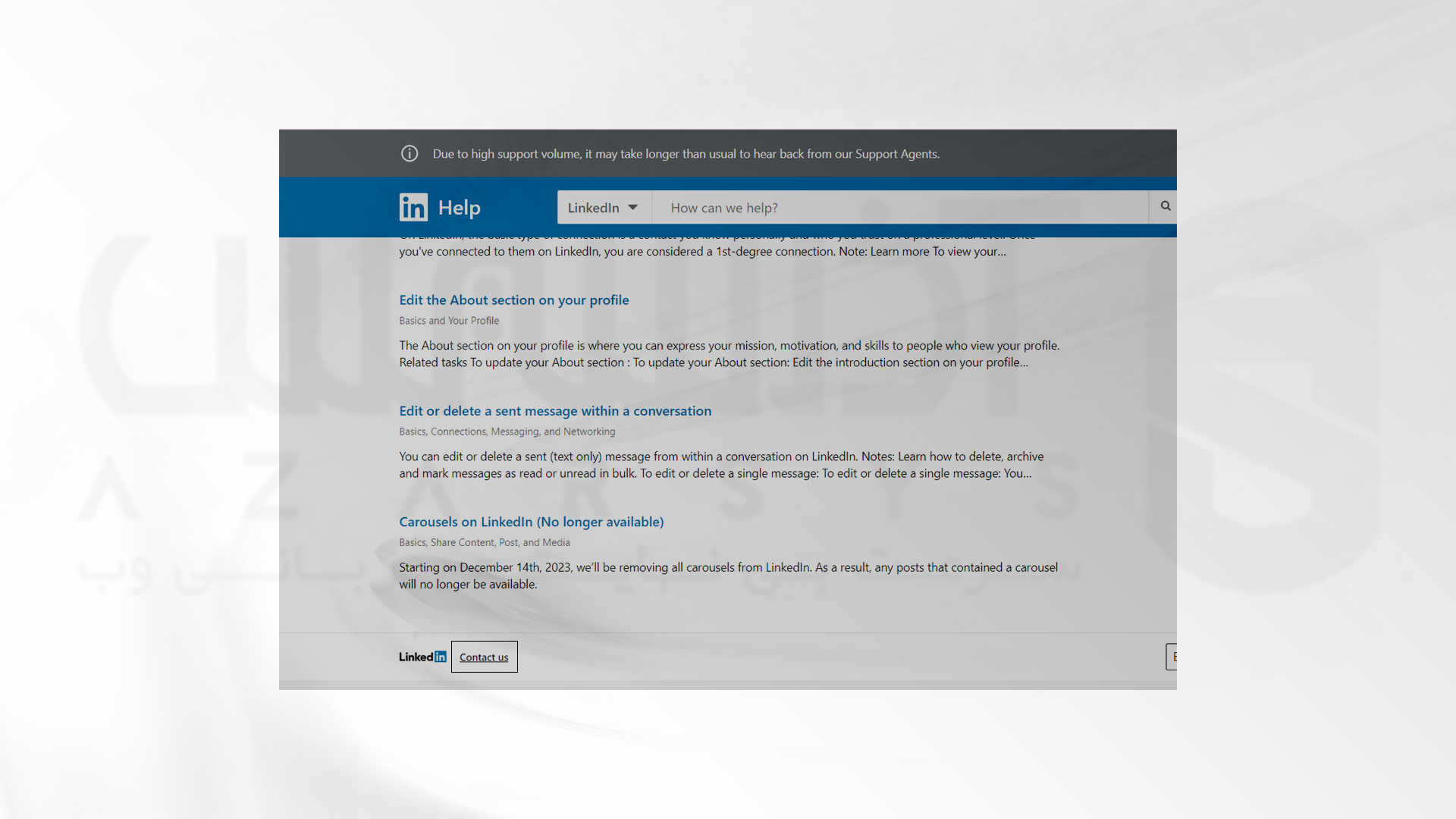Click 'Basics and Your Profile' category text

click(x=449, y=321)
